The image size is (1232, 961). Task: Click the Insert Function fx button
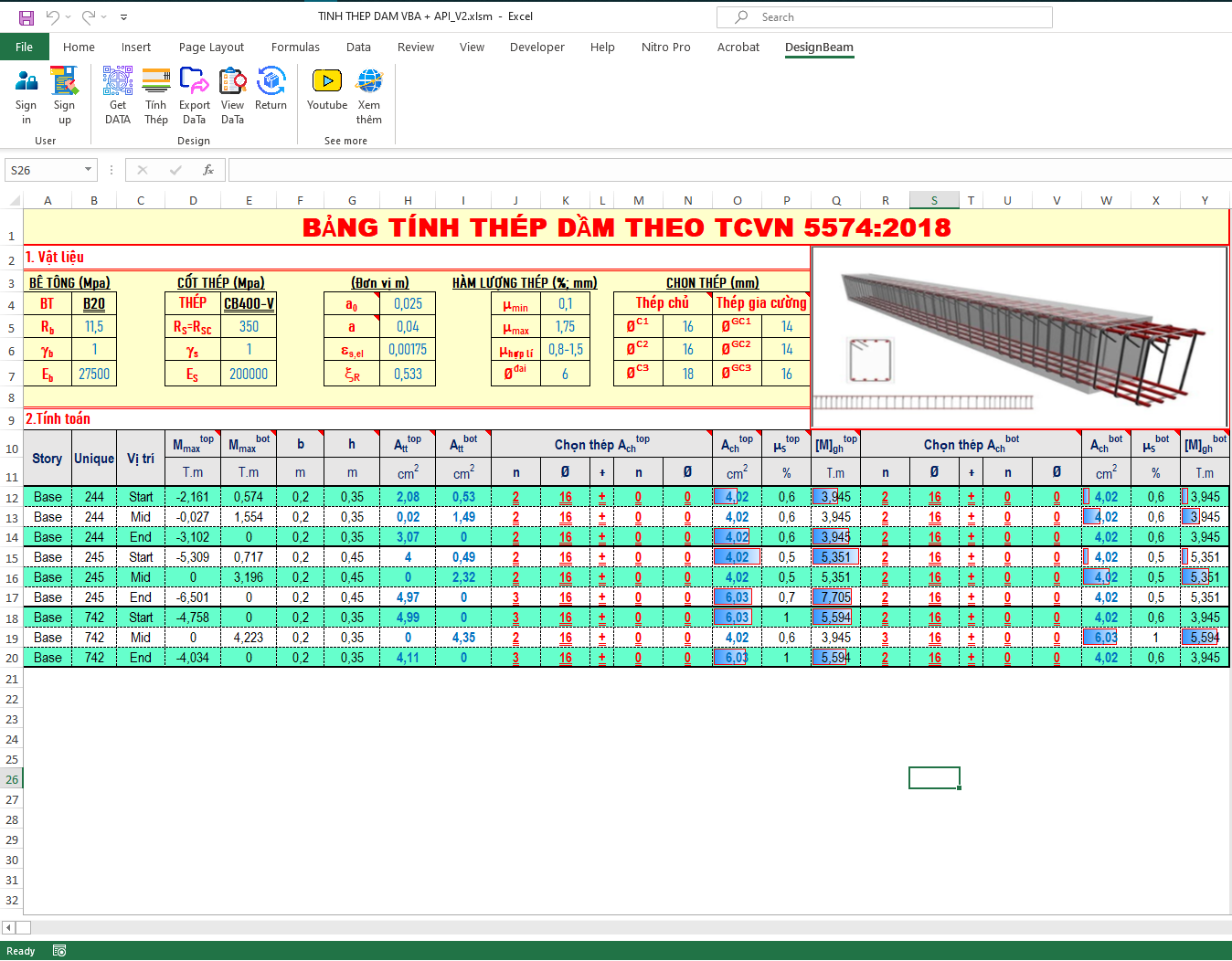[x=208, y=170]
